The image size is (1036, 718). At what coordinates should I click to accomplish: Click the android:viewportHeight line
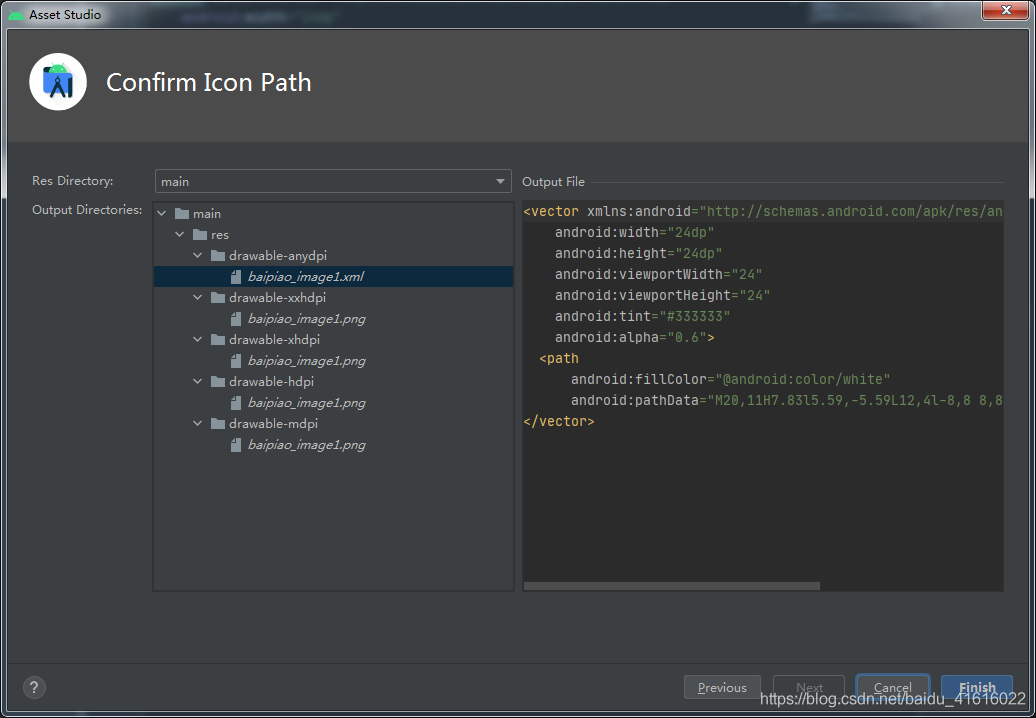tap(663, 295)
